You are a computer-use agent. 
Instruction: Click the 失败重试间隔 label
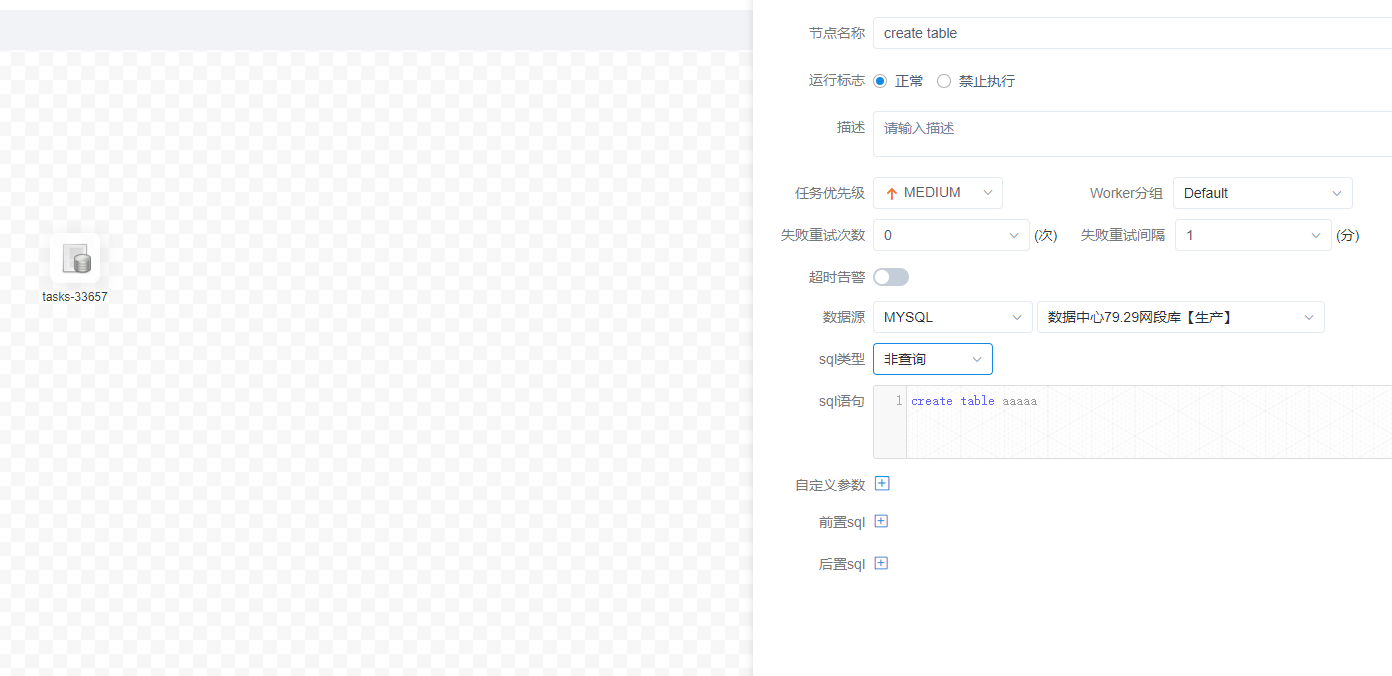point(1123,235)
